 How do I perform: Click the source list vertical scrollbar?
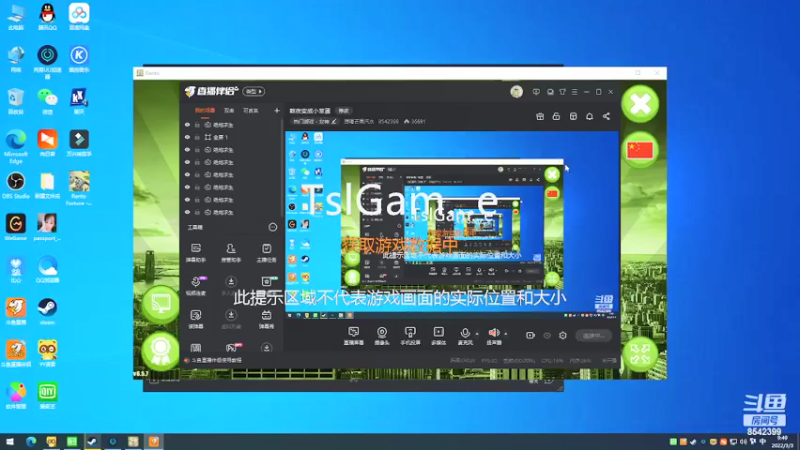[x=281, y=168]
